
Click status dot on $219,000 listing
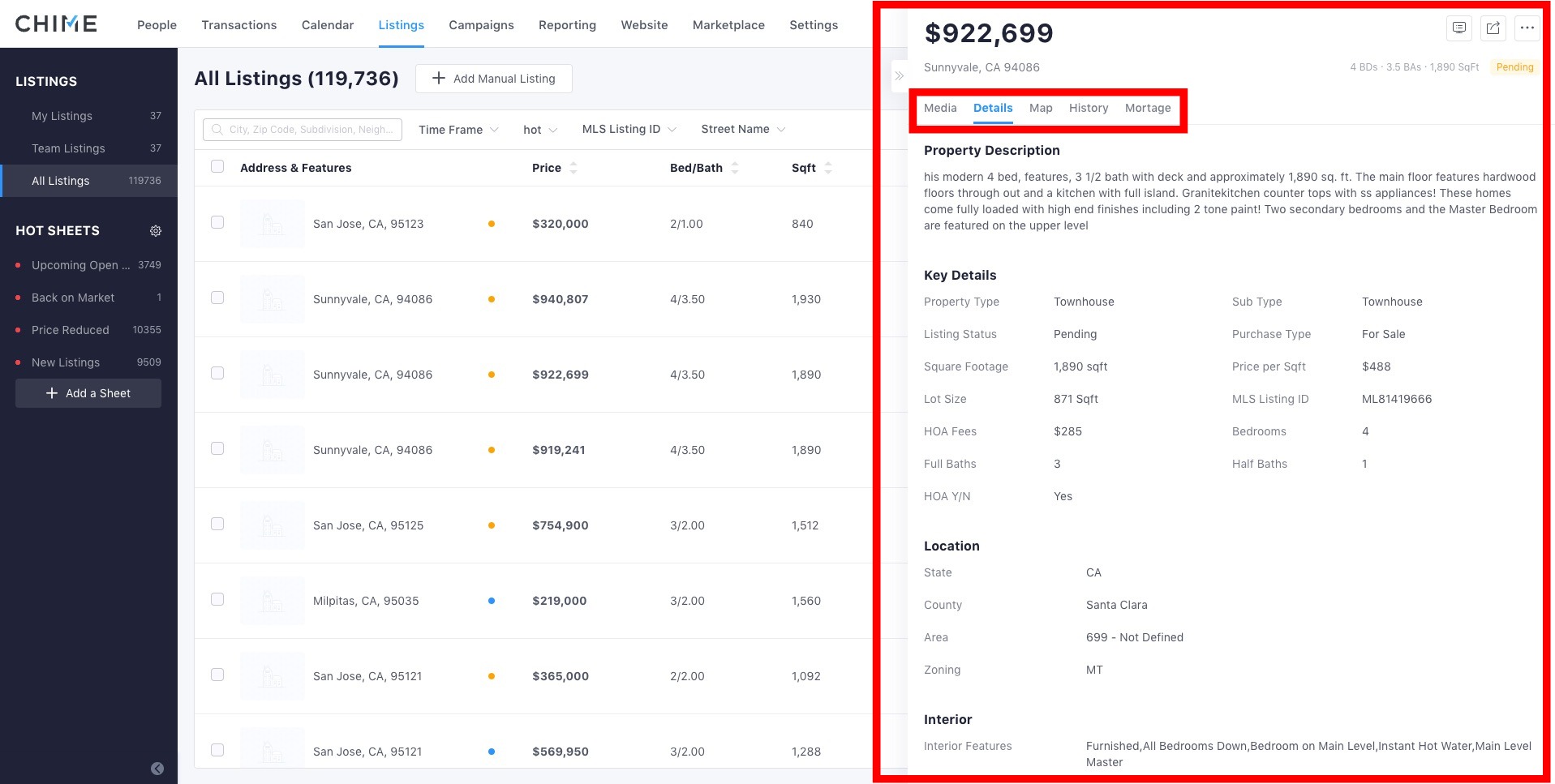(492, 601)
